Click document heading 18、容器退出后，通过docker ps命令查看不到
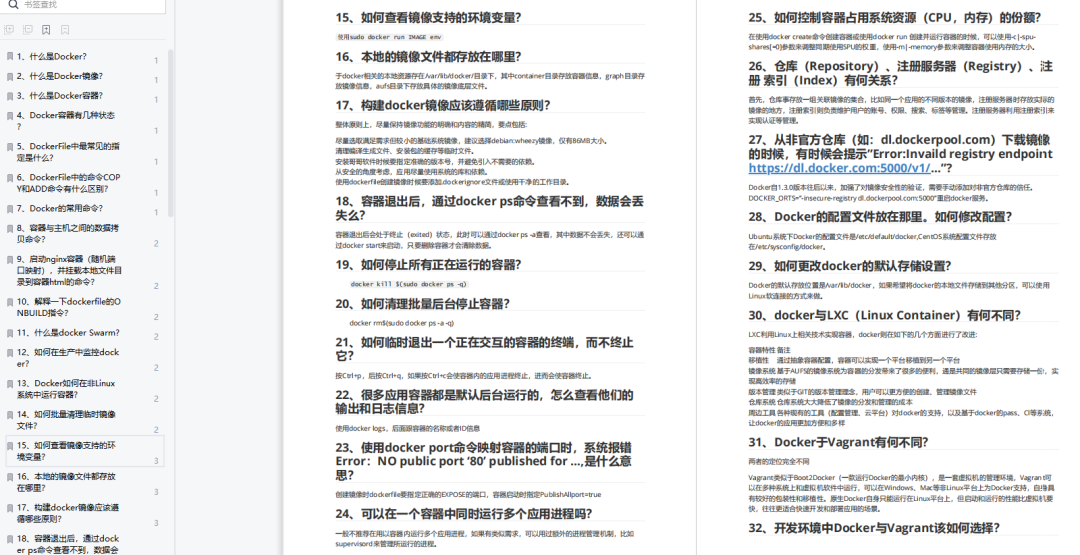 [x=490, y=208]
